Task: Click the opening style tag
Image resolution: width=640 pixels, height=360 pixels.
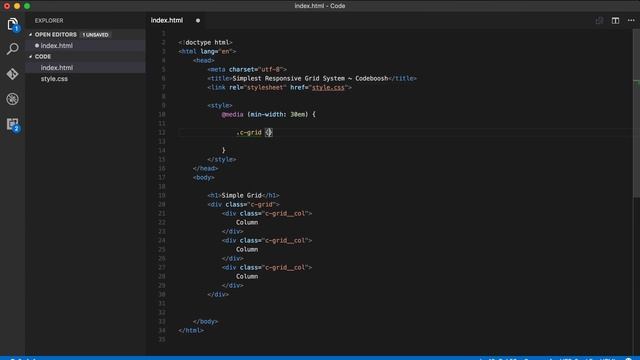Action: 220,105
